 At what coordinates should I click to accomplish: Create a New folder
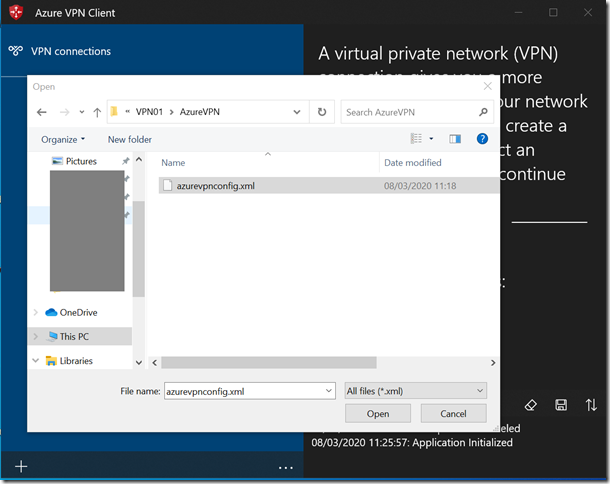(130, 140)
